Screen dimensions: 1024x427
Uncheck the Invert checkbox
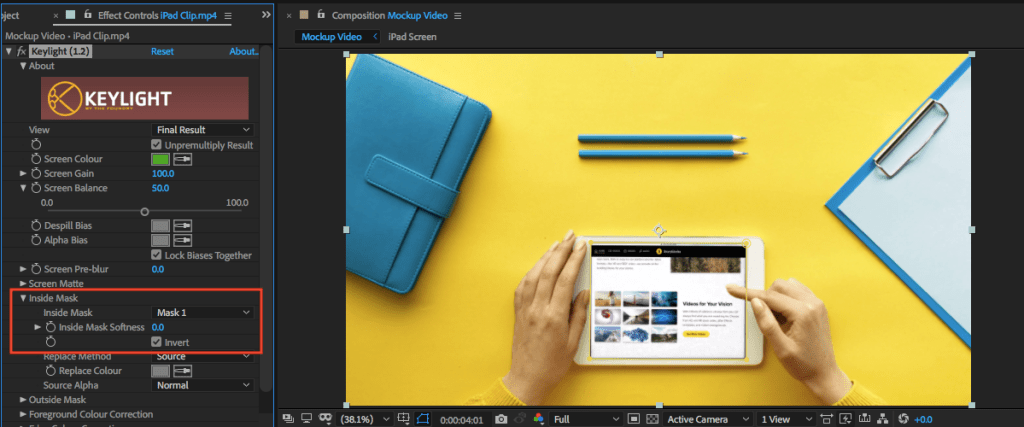(x=156, y=342)
